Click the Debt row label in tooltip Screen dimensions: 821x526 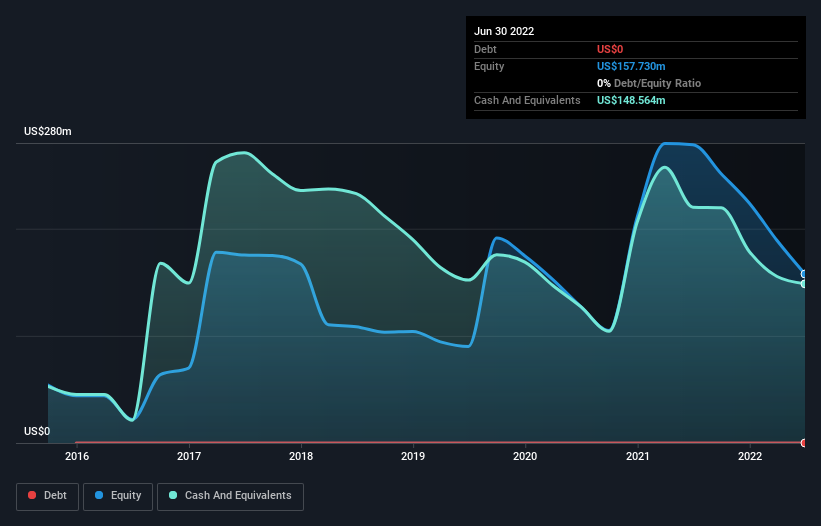click(485, 49)
